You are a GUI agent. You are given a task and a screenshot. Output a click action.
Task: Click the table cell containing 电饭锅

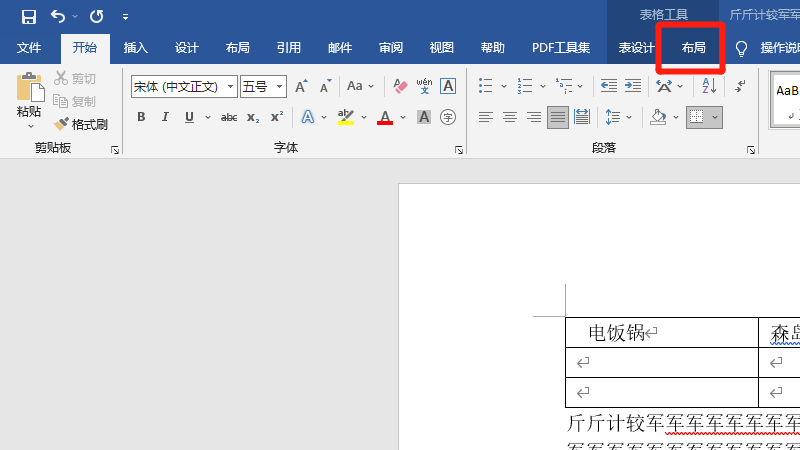tap(660, 333)
